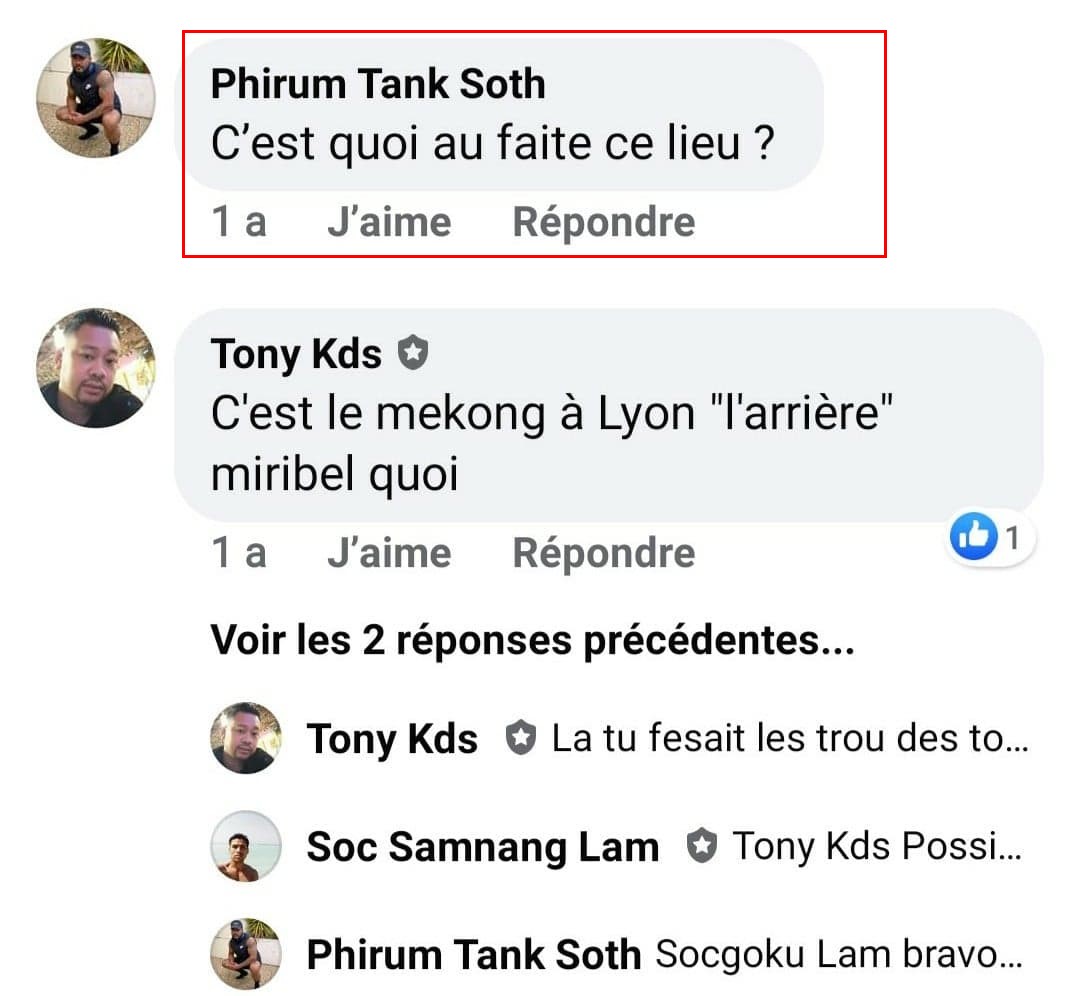Click the badge icon beside Soc Samnang Lam

[702, 846]
